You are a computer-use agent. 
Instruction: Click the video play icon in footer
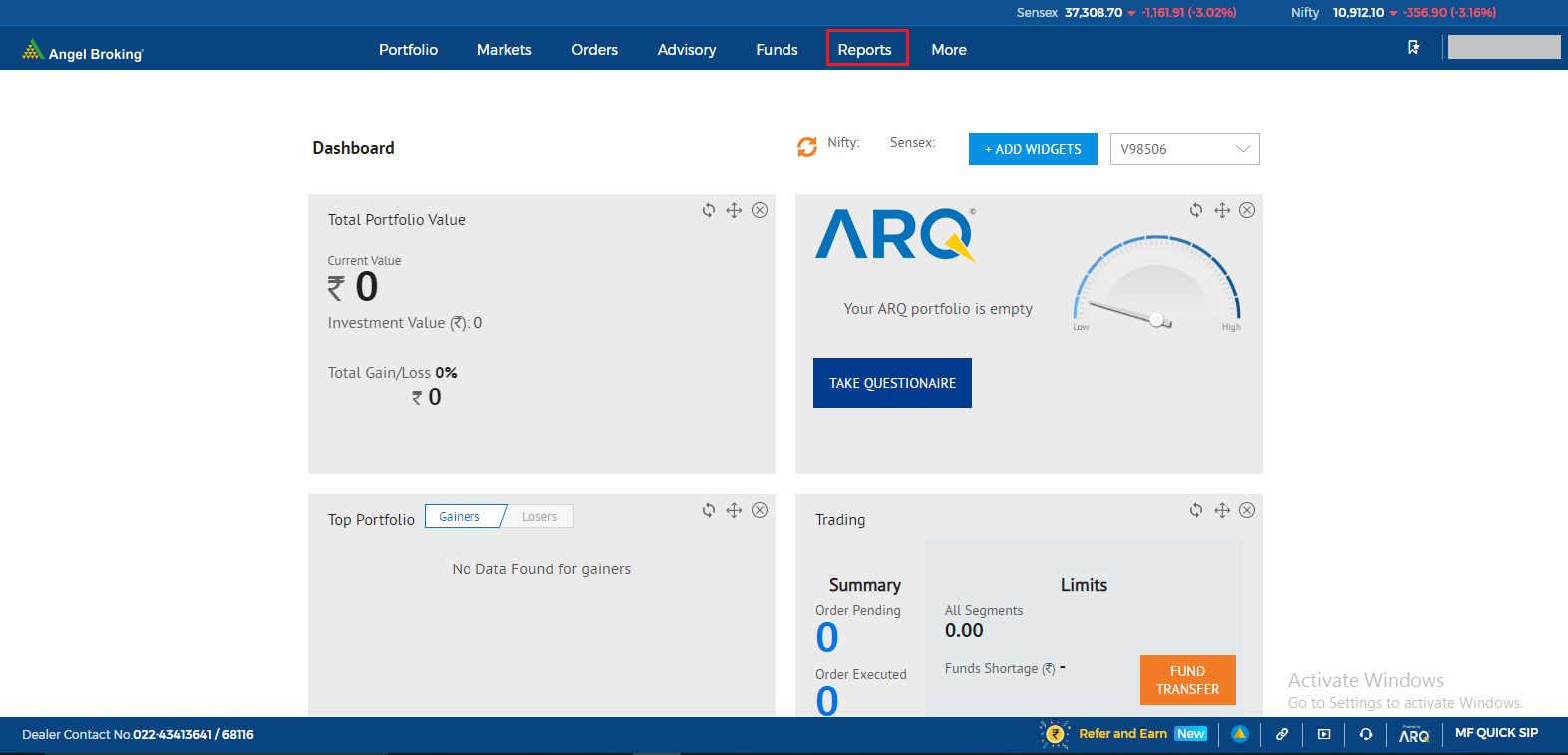[1324, 734]
